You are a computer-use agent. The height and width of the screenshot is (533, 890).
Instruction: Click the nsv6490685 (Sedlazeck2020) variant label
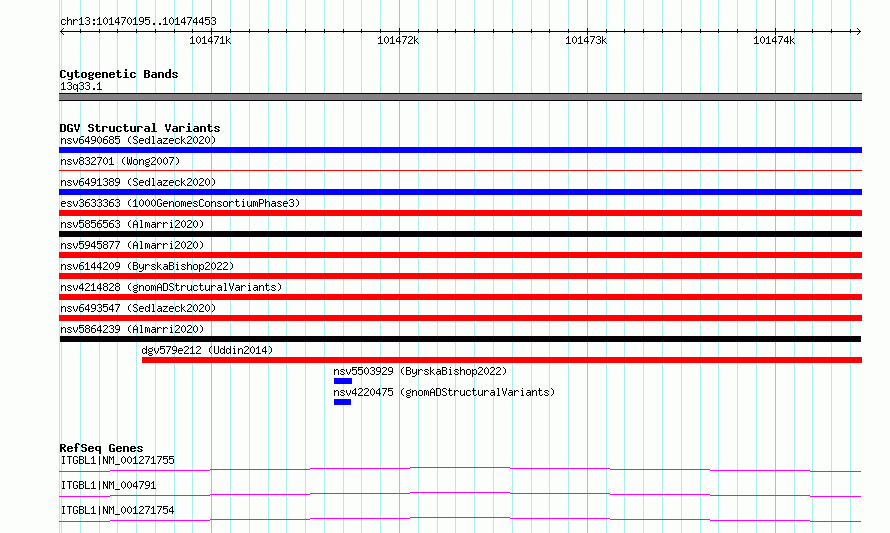coord(138,140)
